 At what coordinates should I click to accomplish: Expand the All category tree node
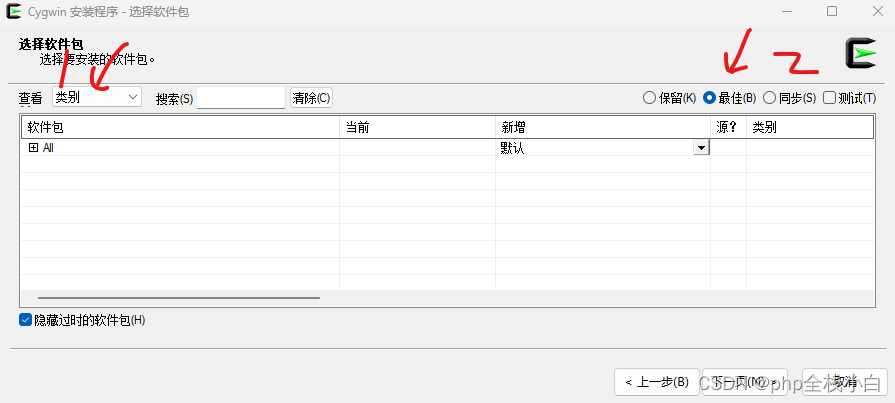tap(33, 148)
